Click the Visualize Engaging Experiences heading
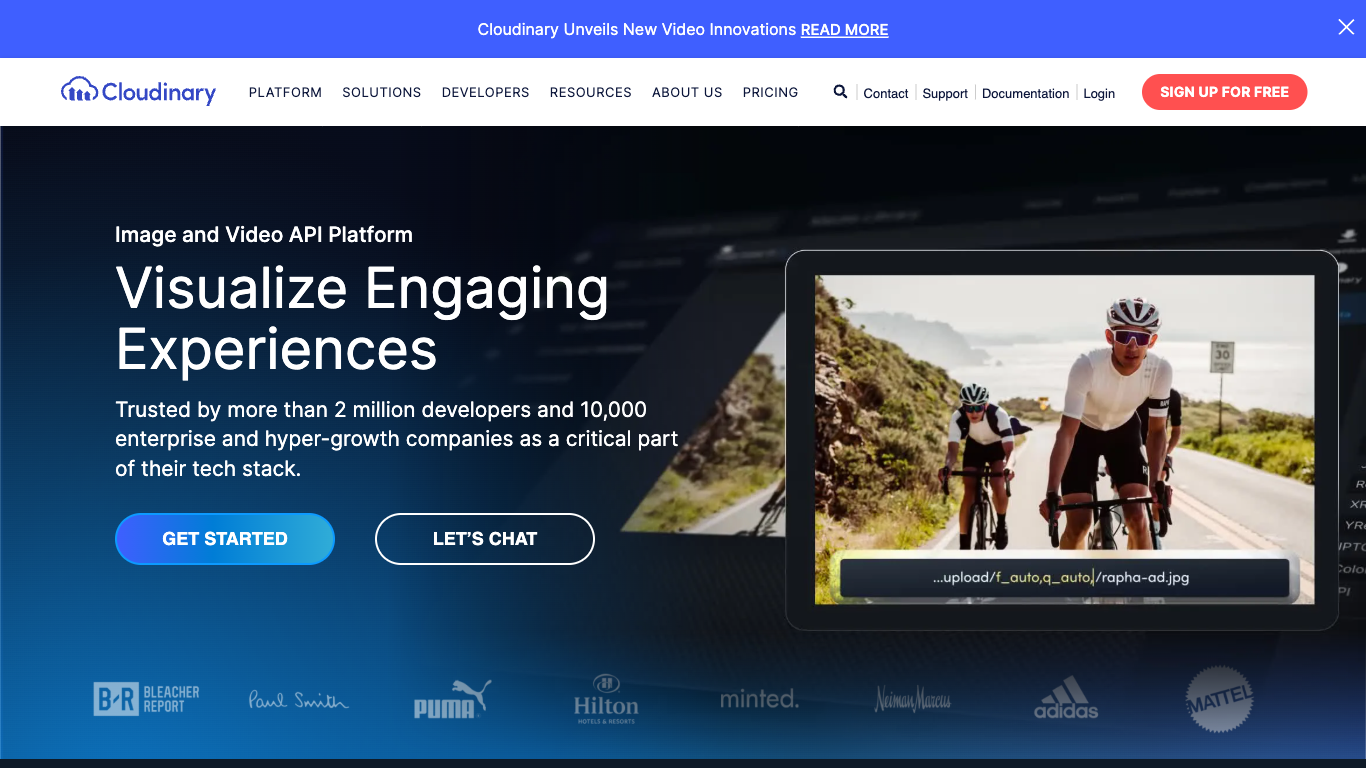Viewport: 1366px width, 768px height. pyautogui.click(x=362, y=319)
